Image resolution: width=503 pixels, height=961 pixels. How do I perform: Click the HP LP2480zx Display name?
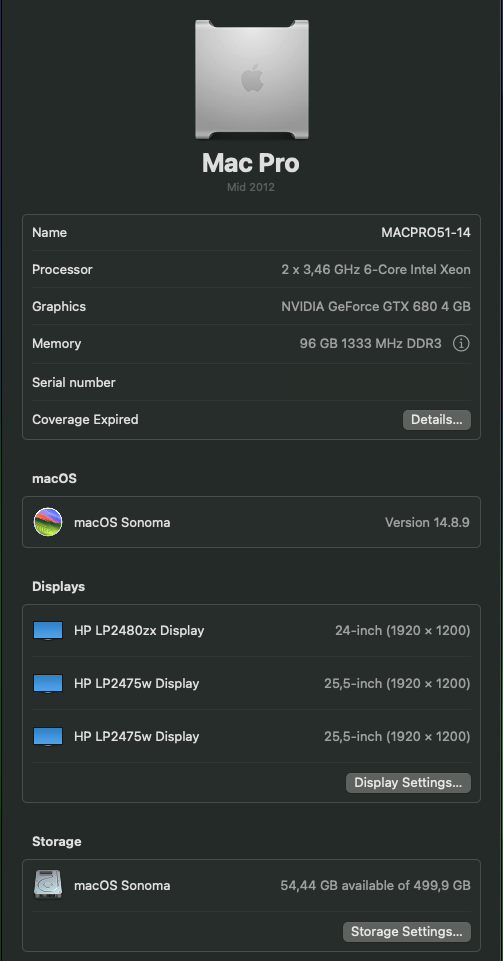click(139, 631)
